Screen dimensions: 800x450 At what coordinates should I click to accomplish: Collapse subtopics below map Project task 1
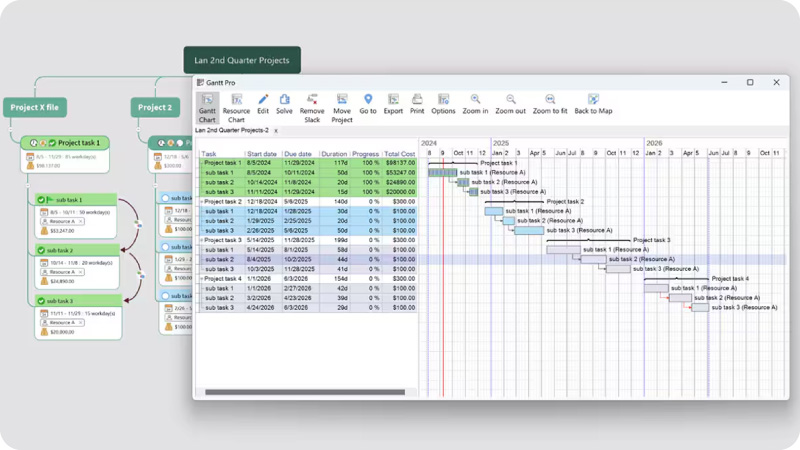pos(28,186)
